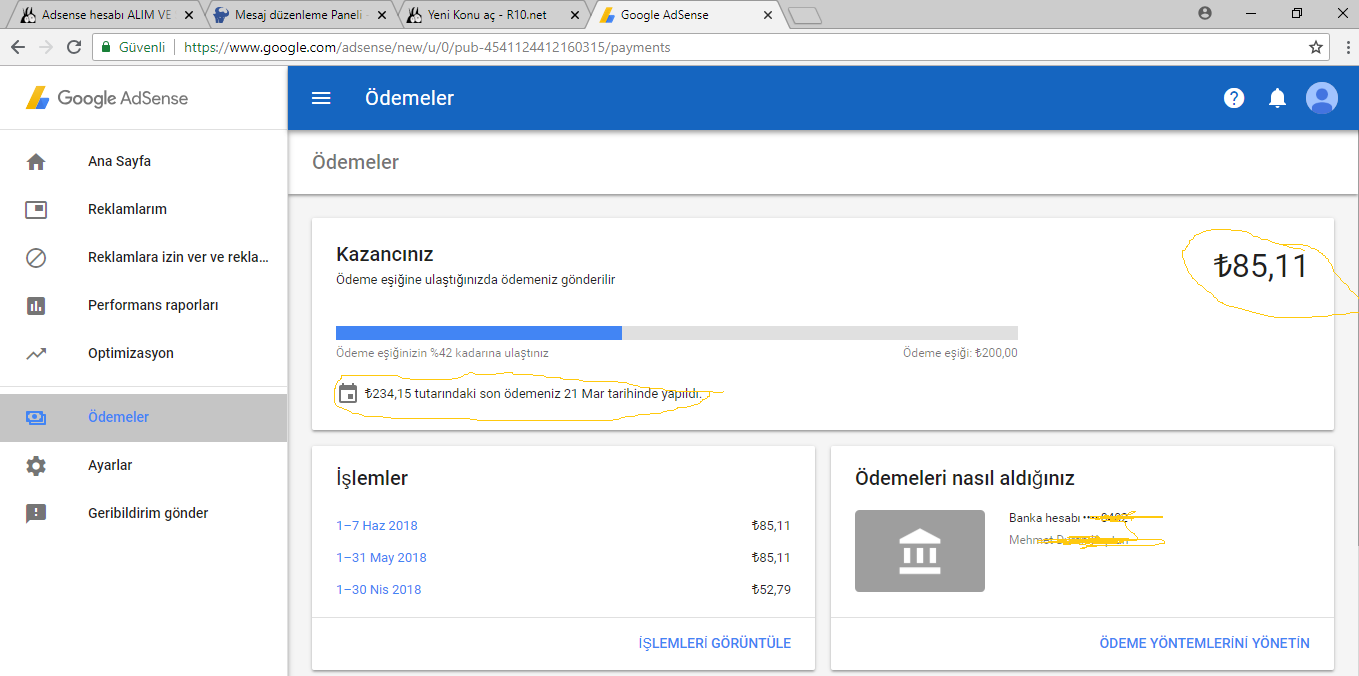Open the hamburger navigation menu icon
Viewport: 1359px width, 676px height.
point(321,98)
